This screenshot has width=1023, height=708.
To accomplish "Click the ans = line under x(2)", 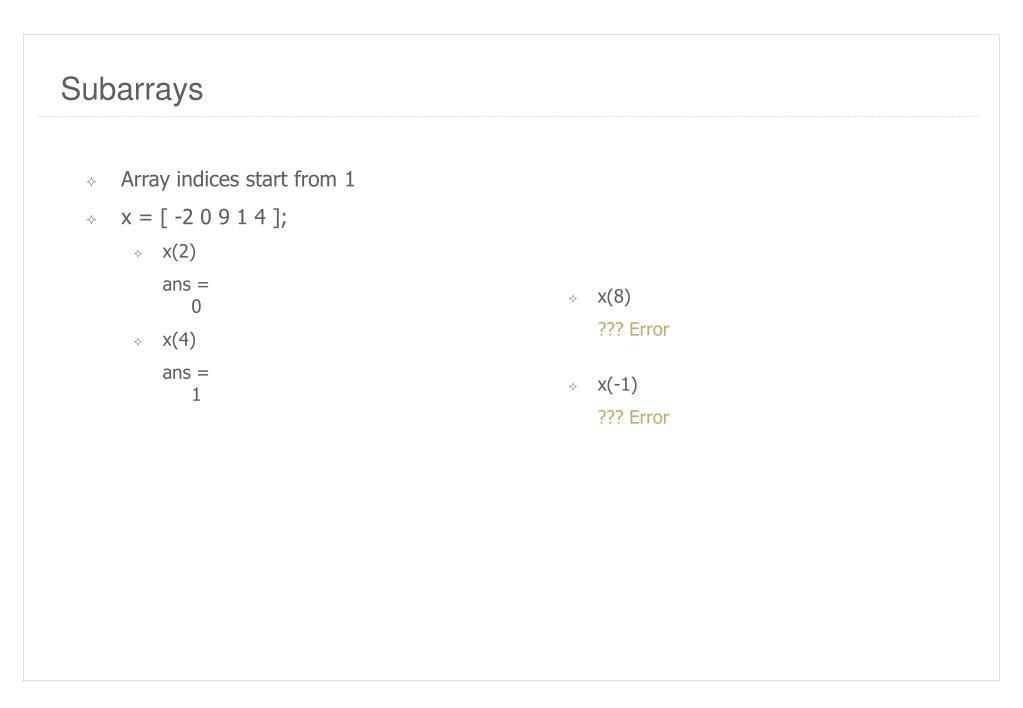I will [185, 285].
